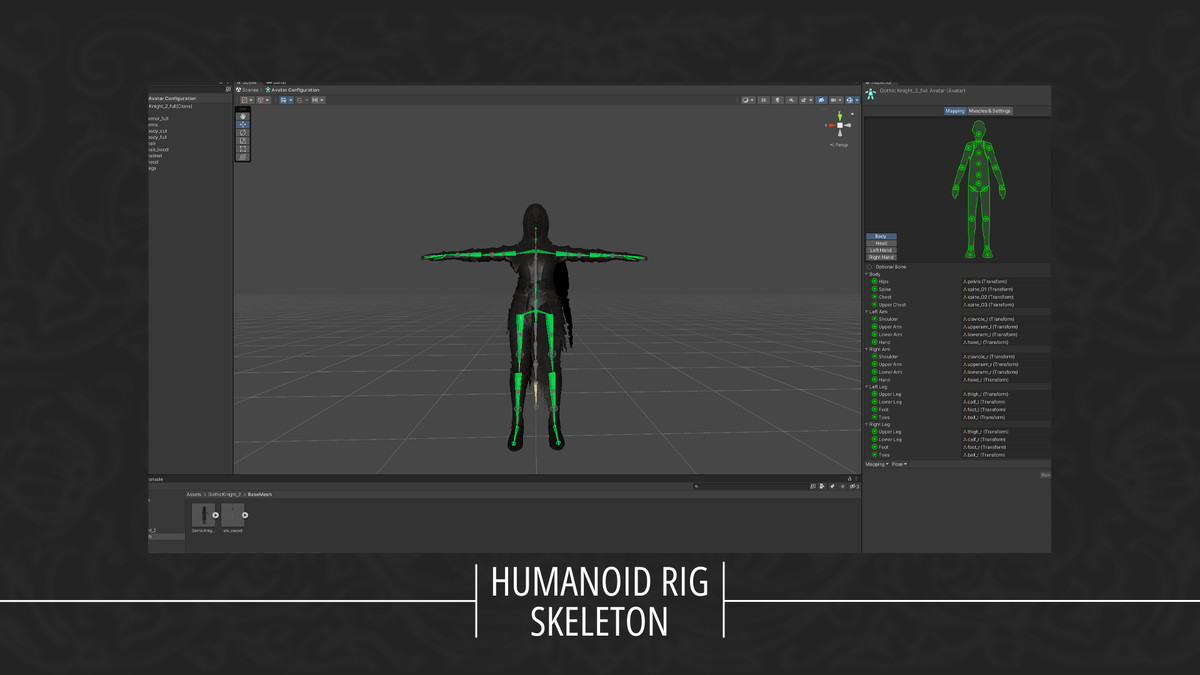Select the Scale tool in scene overlay
The width and height of the screenshot is (1200, 675).
[x=243, y=140]
